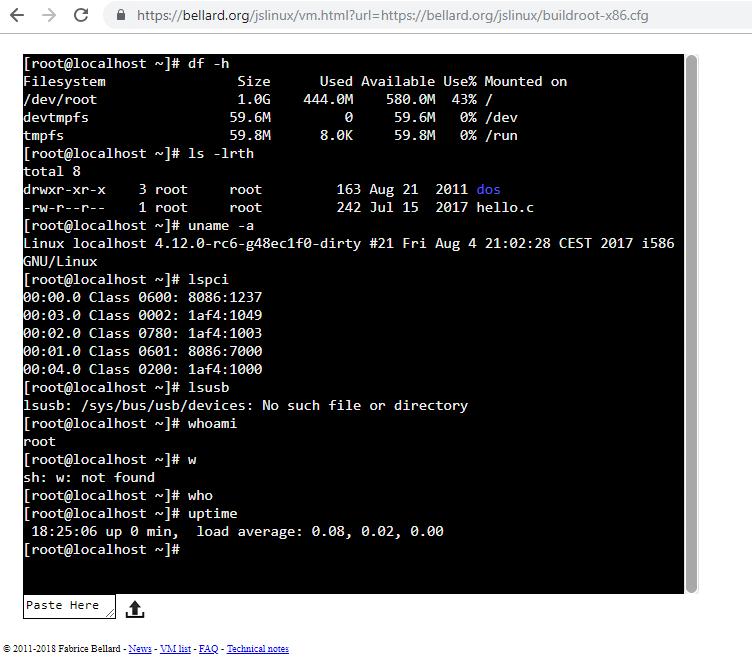The image size is (752, 659).
Task: Click the 'Mounted on' column header
Action: 526,82
